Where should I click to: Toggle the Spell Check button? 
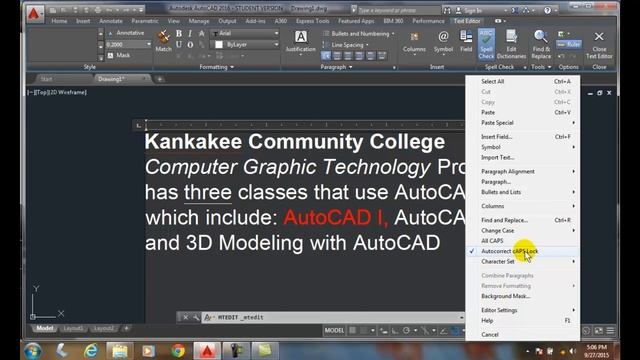click(x=486, y=44)
